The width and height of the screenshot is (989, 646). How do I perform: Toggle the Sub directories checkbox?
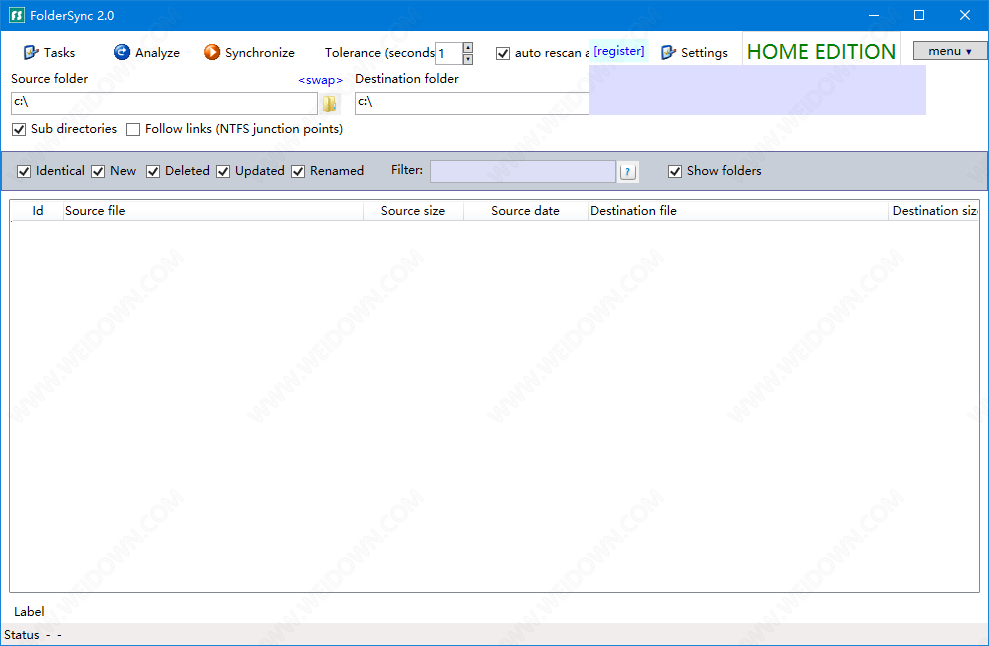click(x=19, y=129)
